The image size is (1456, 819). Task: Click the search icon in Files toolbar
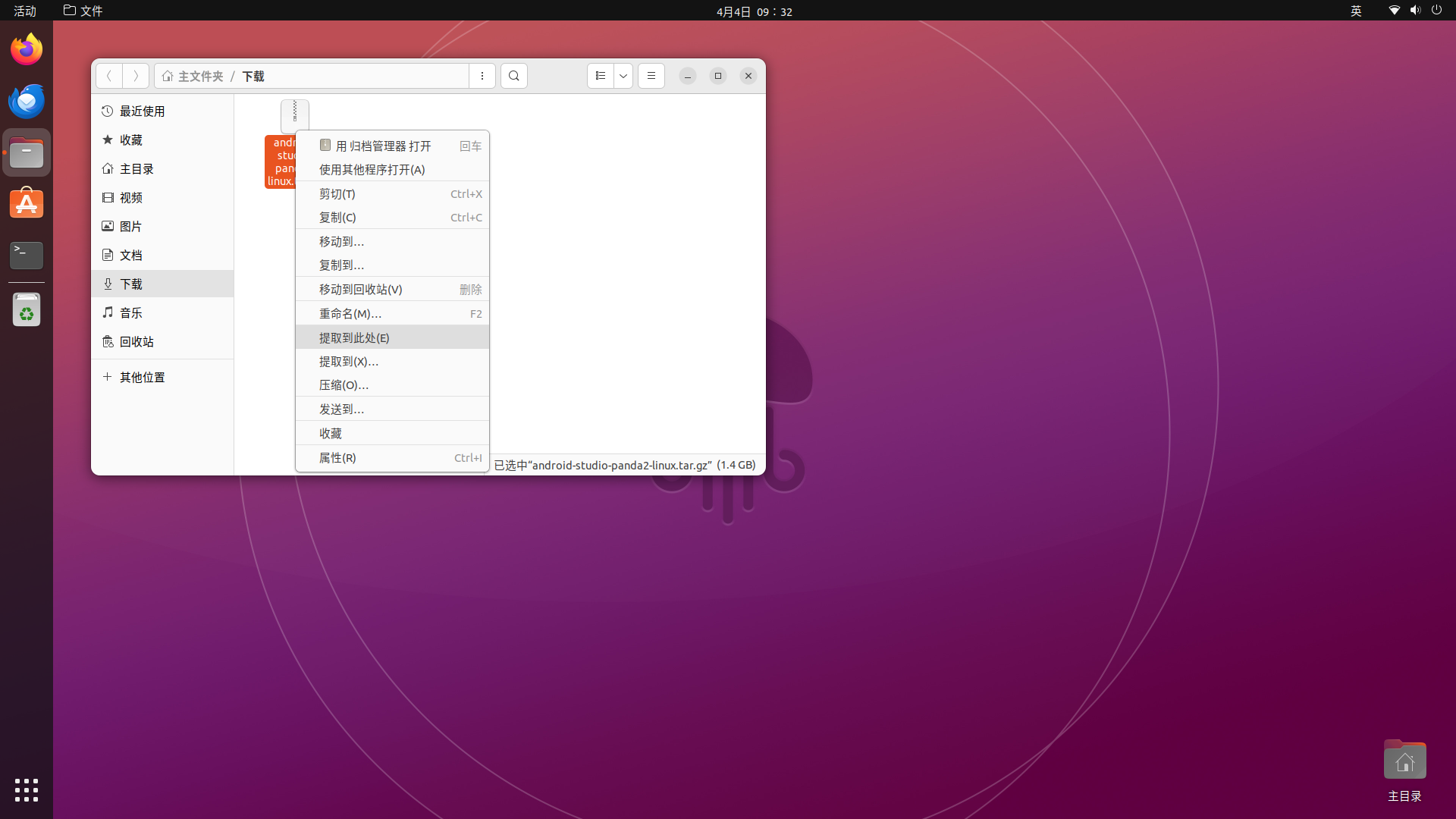click(514, 76)
